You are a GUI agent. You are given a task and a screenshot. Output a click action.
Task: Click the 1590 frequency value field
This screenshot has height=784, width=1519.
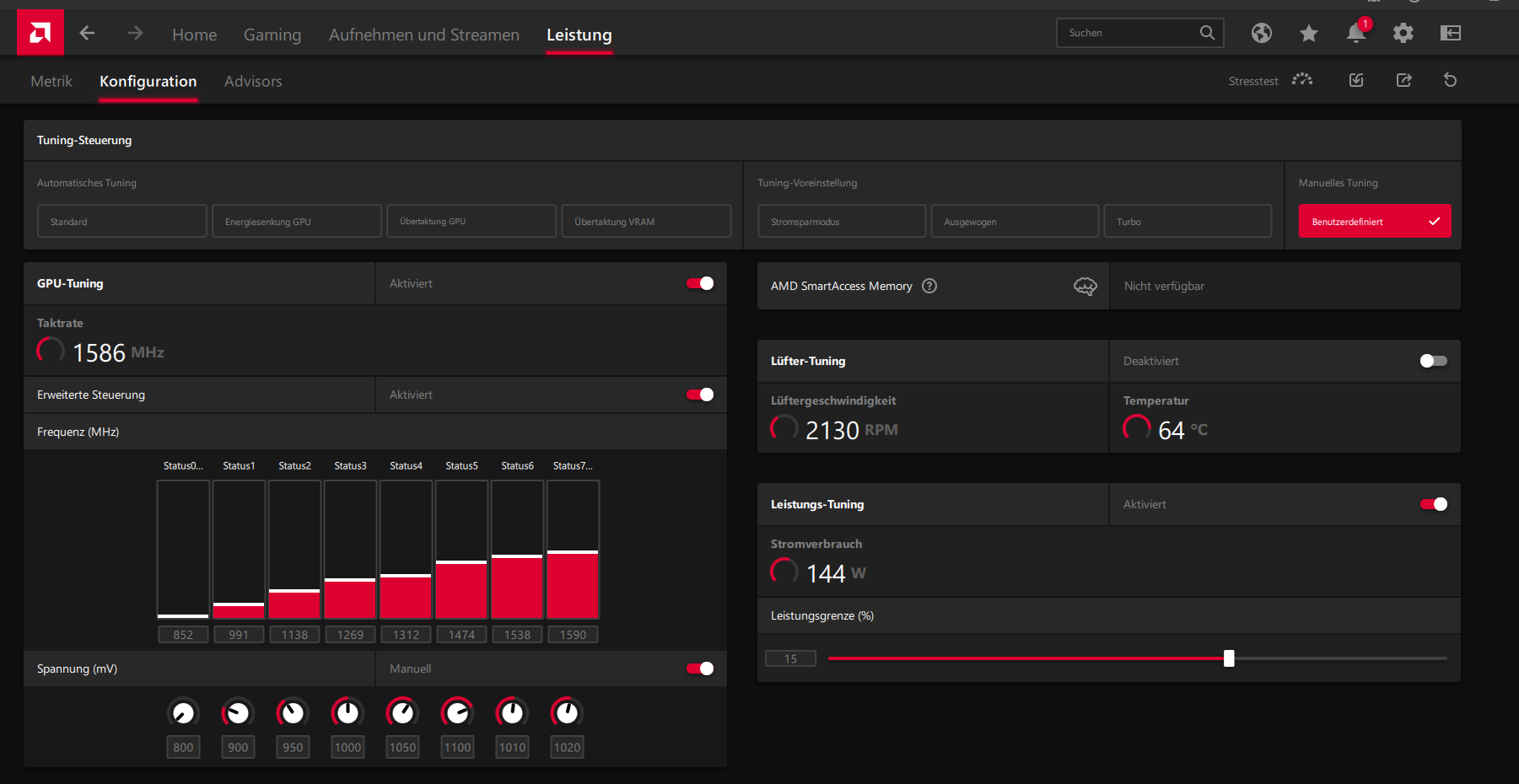[573, 635]
